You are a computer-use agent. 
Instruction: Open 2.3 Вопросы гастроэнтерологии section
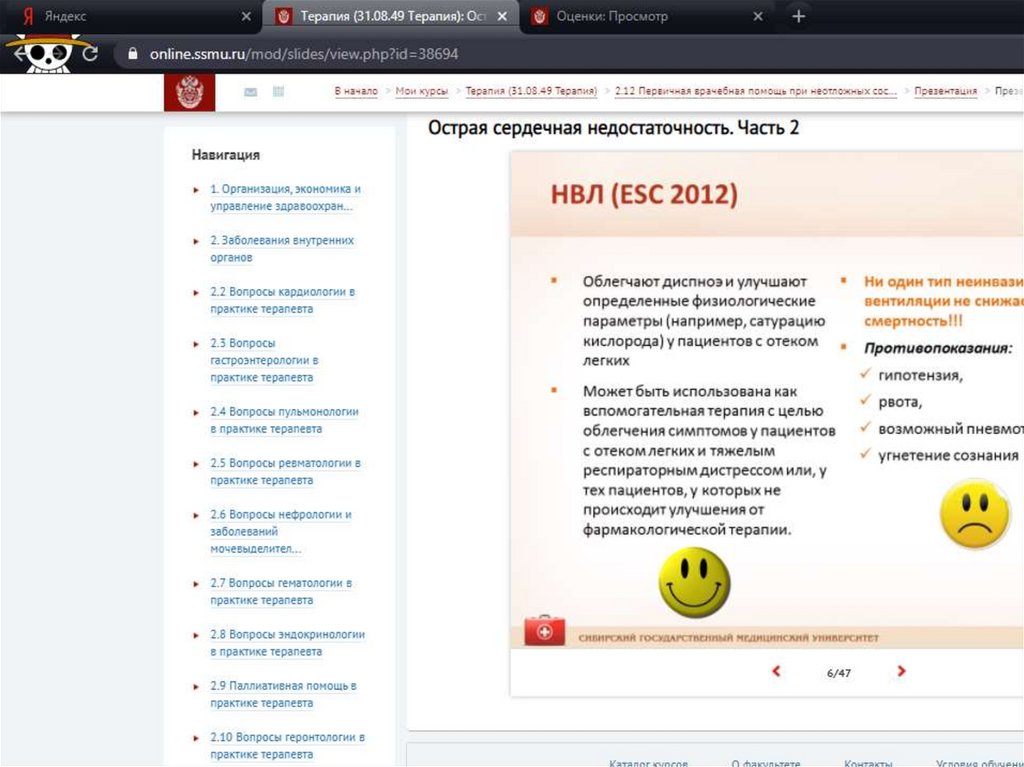tap(264, 360)
